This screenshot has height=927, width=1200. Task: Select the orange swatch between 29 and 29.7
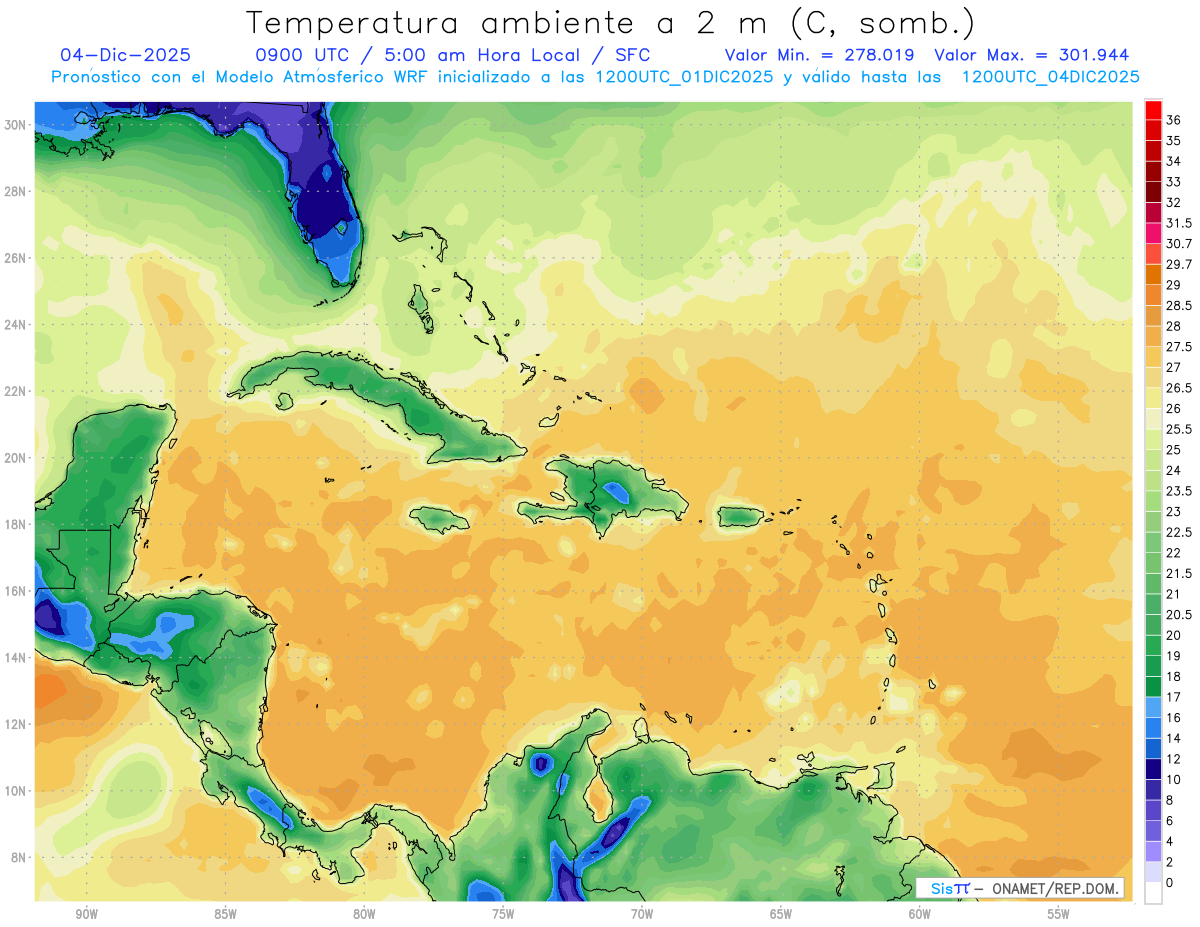point(1153,274)
